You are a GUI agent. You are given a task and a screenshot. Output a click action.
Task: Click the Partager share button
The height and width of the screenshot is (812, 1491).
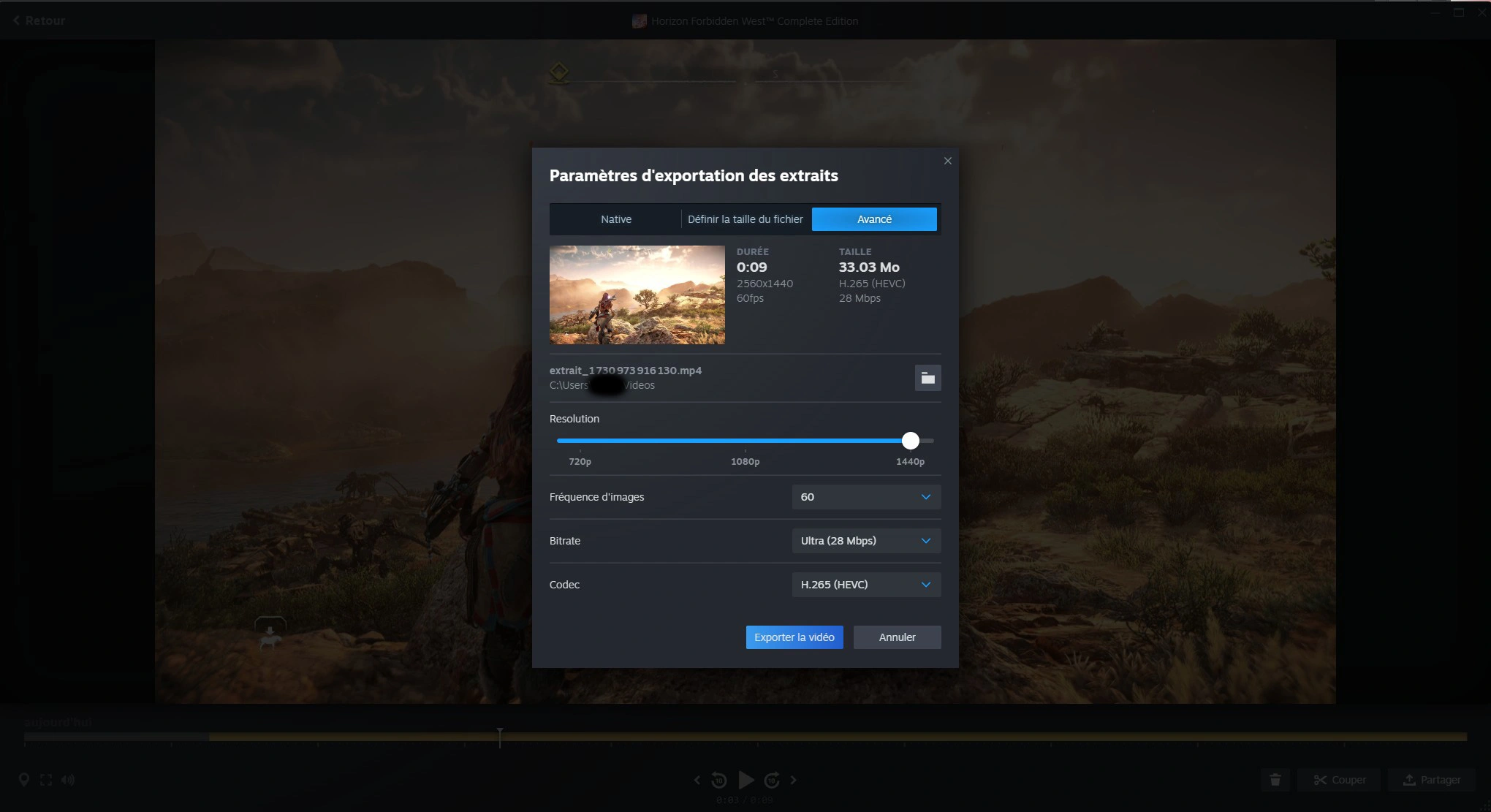pos(1432,780)
